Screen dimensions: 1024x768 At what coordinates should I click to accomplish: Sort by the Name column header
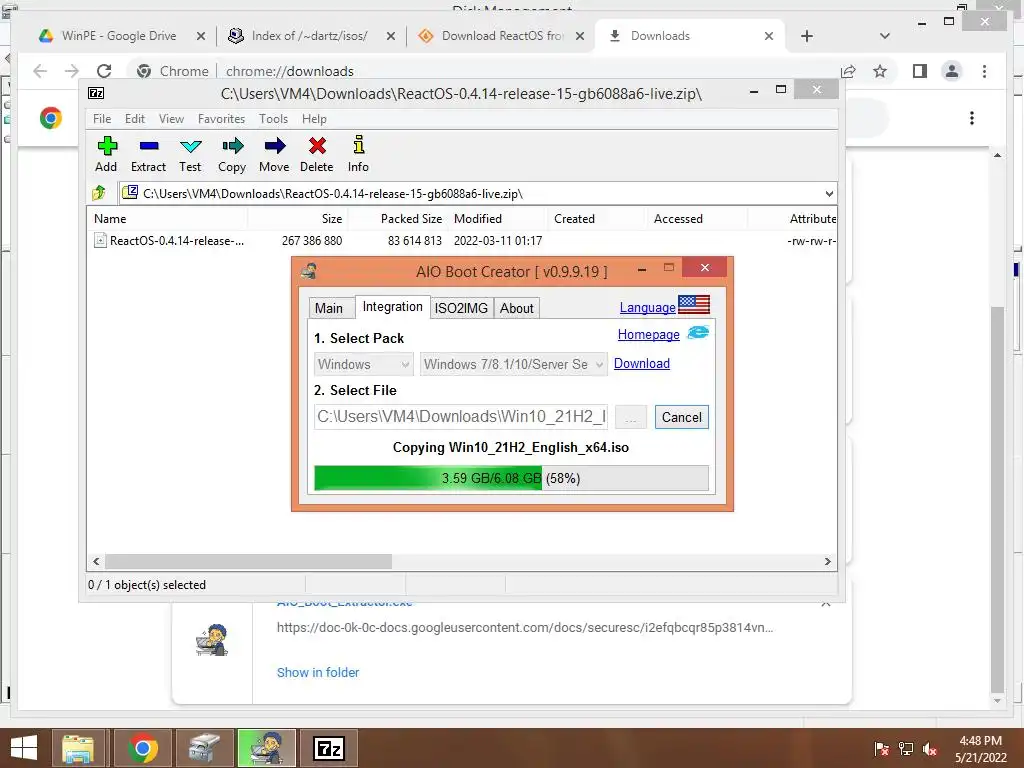[x=167, y=219]
